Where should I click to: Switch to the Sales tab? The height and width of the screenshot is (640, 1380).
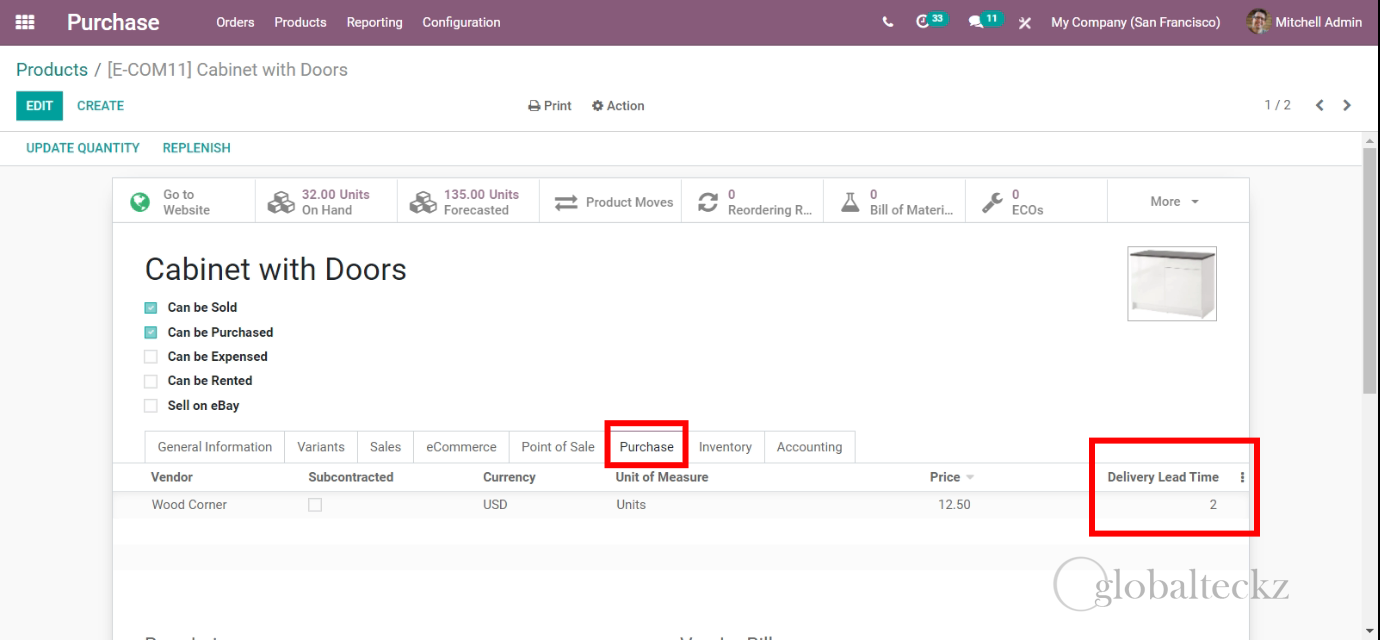(x=385, y=447)
